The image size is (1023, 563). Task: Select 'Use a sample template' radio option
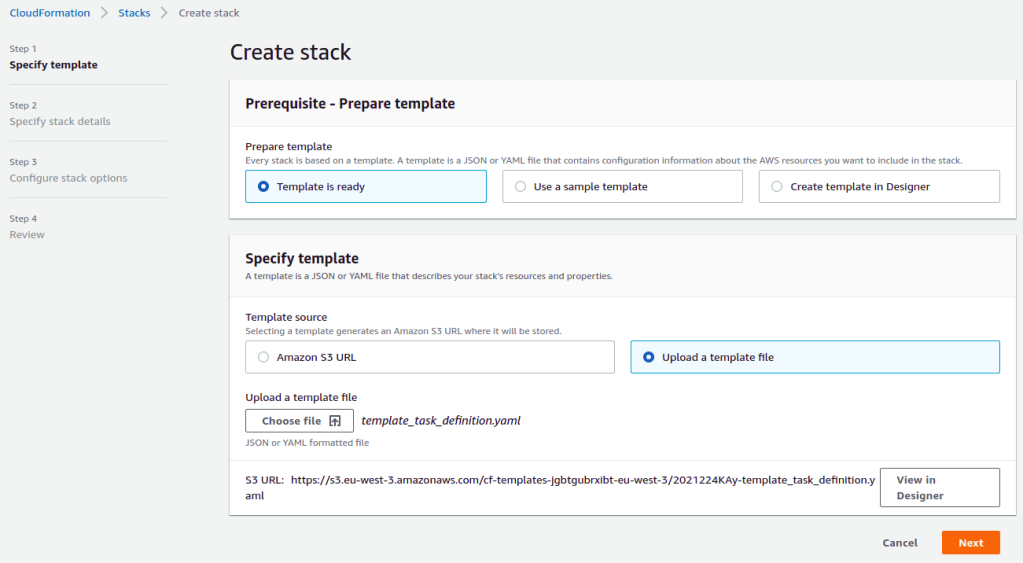(x=521, y=187)
